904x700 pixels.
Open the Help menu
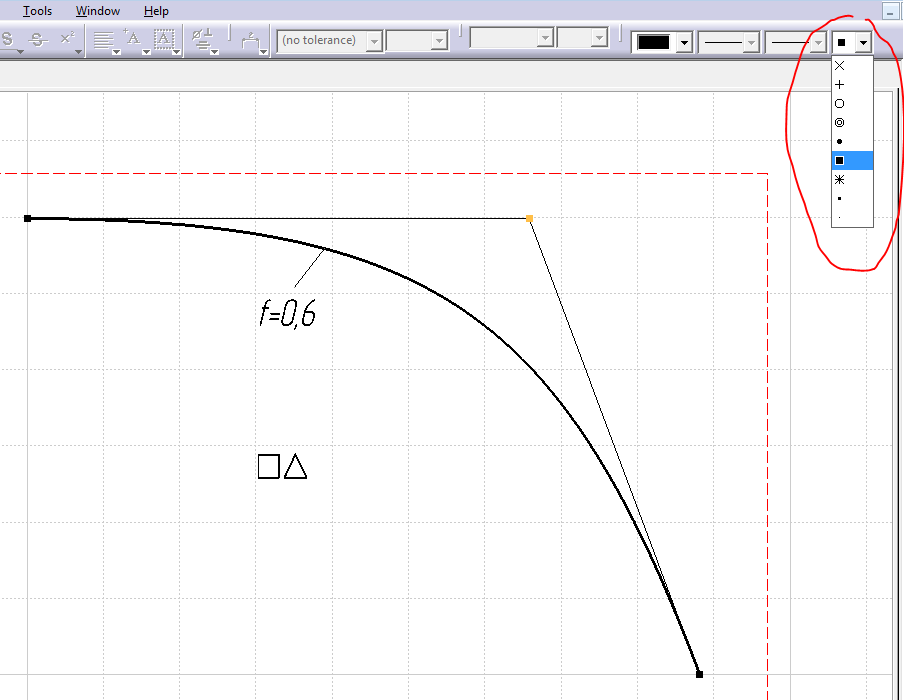tap(156, 11)
